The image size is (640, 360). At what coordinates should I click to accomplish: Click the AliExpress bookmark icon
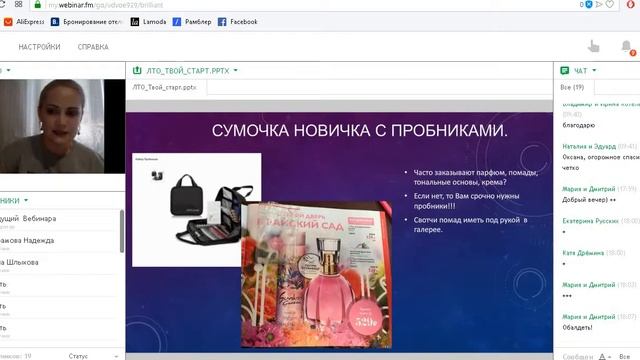(x=8, y=22)
